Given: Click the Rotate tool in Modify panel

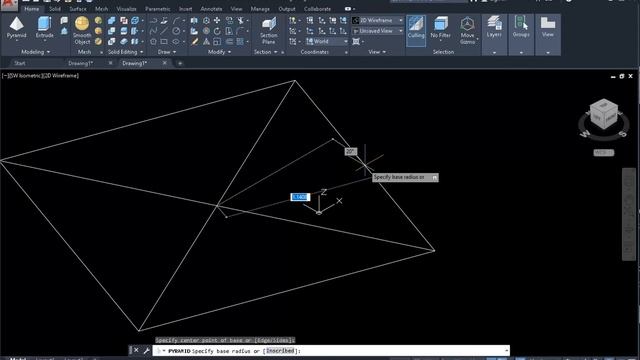Looking at the screenshot, I should coord(217,31).
